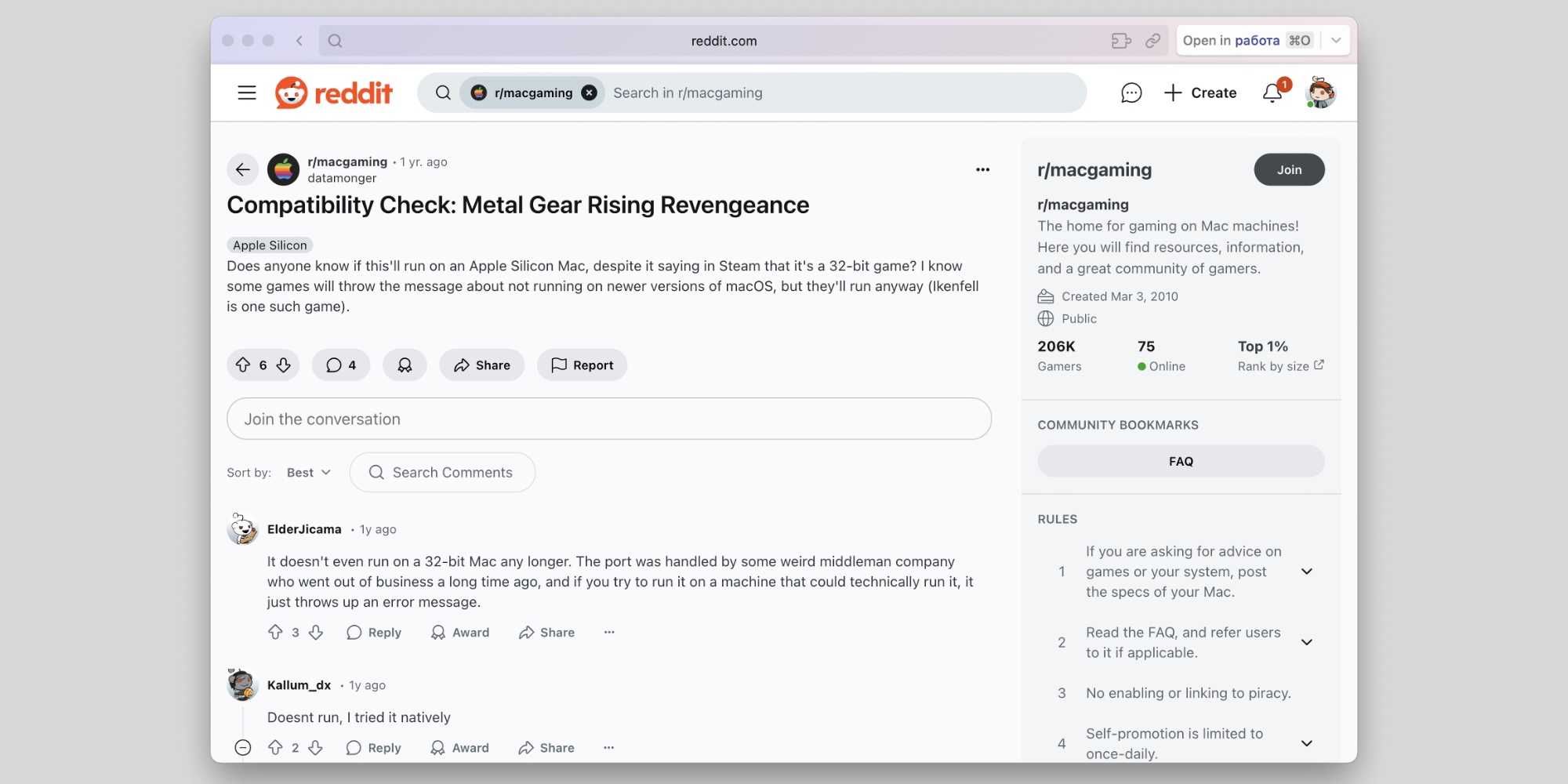The height and width of the screenshot is (784, 1568).
Task: Click the Join the conversation box
Action: pyautogui.click(x=609, y=419)
